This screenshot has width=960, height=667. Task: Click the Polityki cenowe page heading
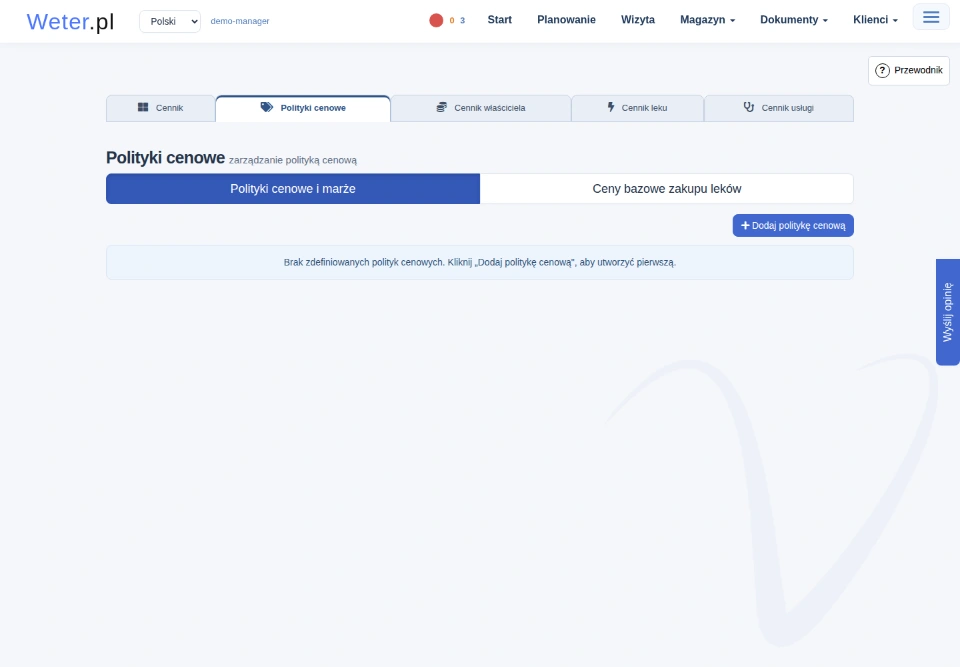click(x=165, y=157)
